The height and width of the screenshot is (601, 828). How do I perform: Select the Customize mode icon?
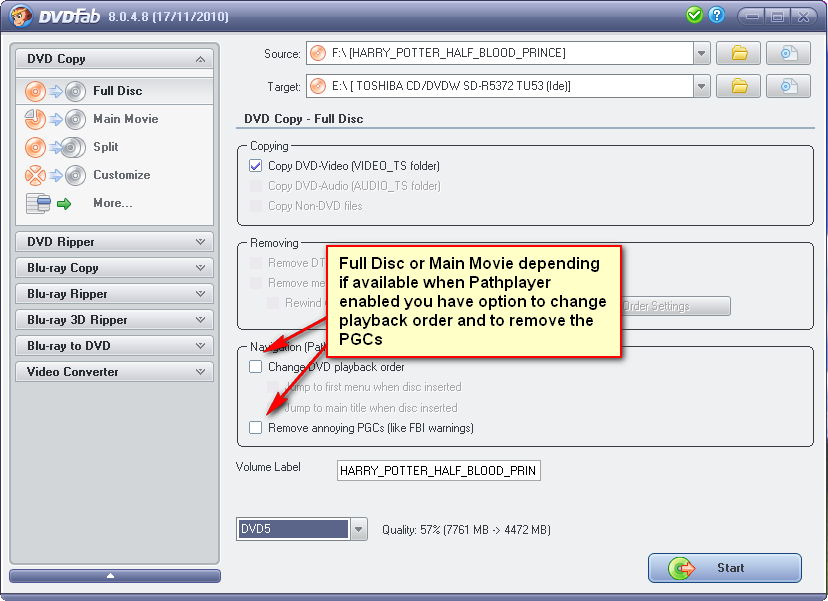coord(55,175)
